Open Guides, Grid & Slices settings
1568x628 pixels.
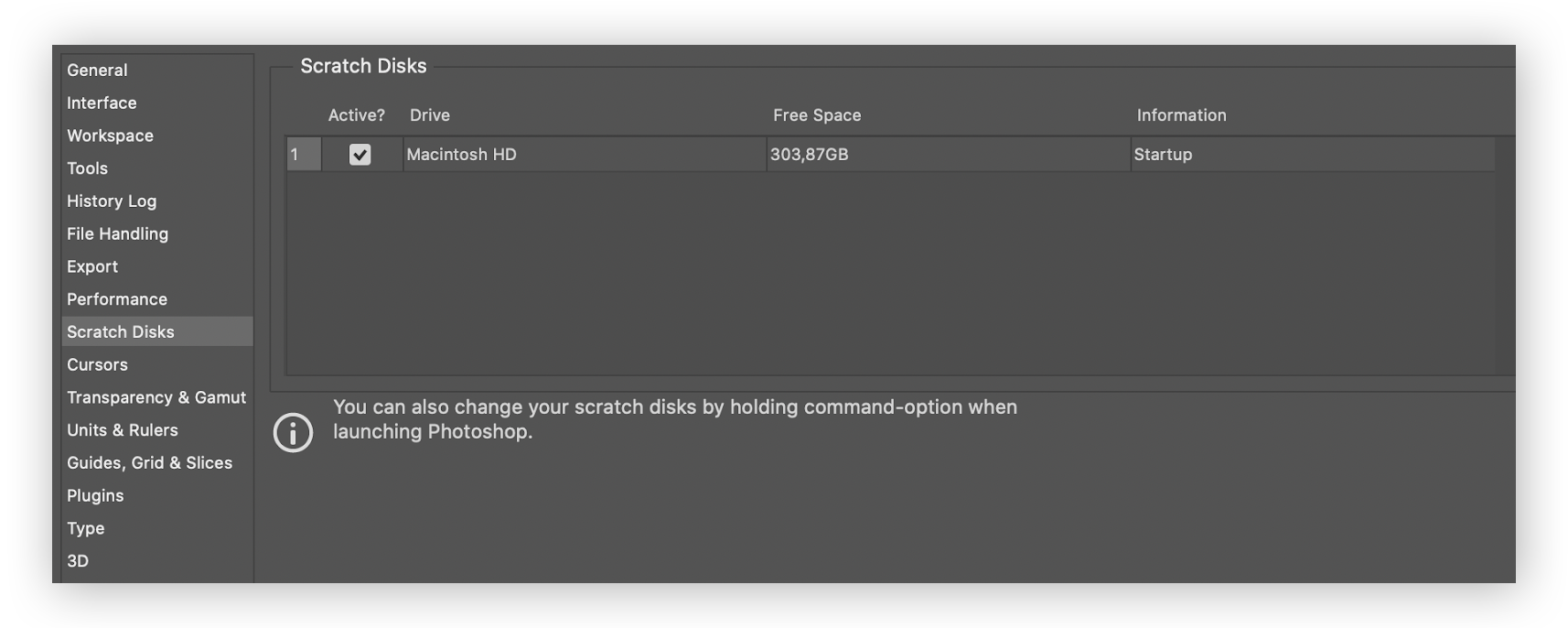point(149,462)
